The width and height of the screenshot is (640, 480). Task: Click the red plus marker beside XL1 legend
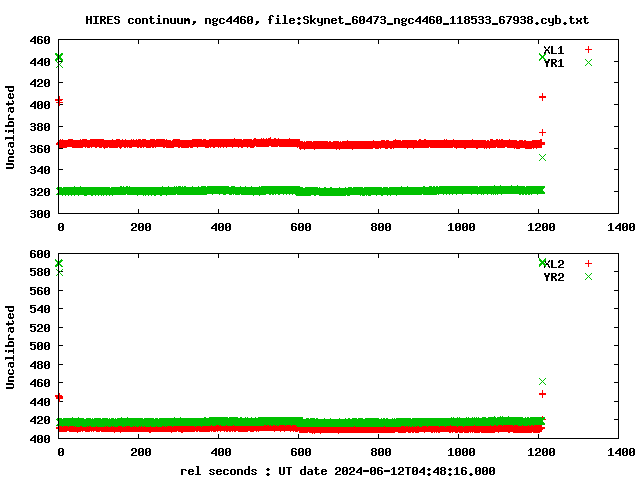coord(589,50)
